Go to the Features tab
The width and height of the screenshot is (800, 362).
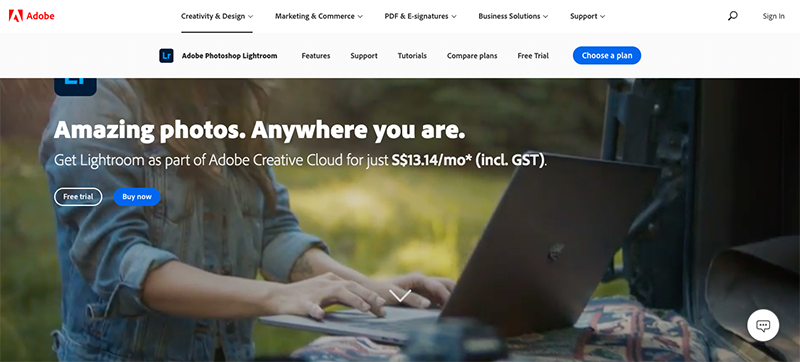coord(316,56)
